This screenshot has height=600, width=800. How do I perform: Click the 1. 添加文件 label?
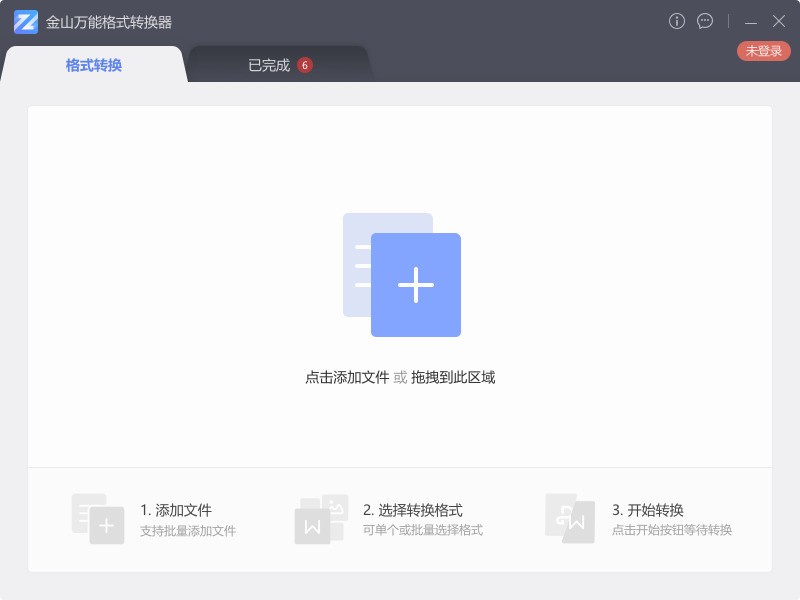[x=176, y=510]
